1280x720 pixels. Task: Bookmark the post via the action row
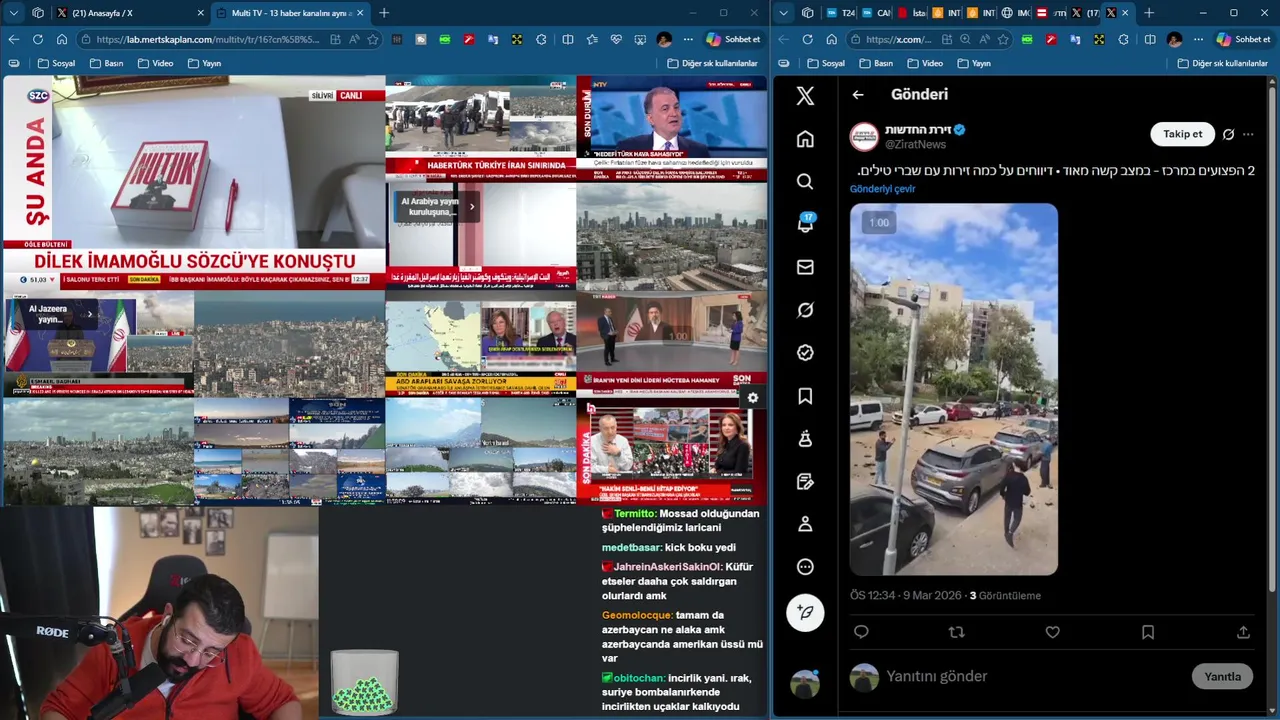pos(1148,632)
